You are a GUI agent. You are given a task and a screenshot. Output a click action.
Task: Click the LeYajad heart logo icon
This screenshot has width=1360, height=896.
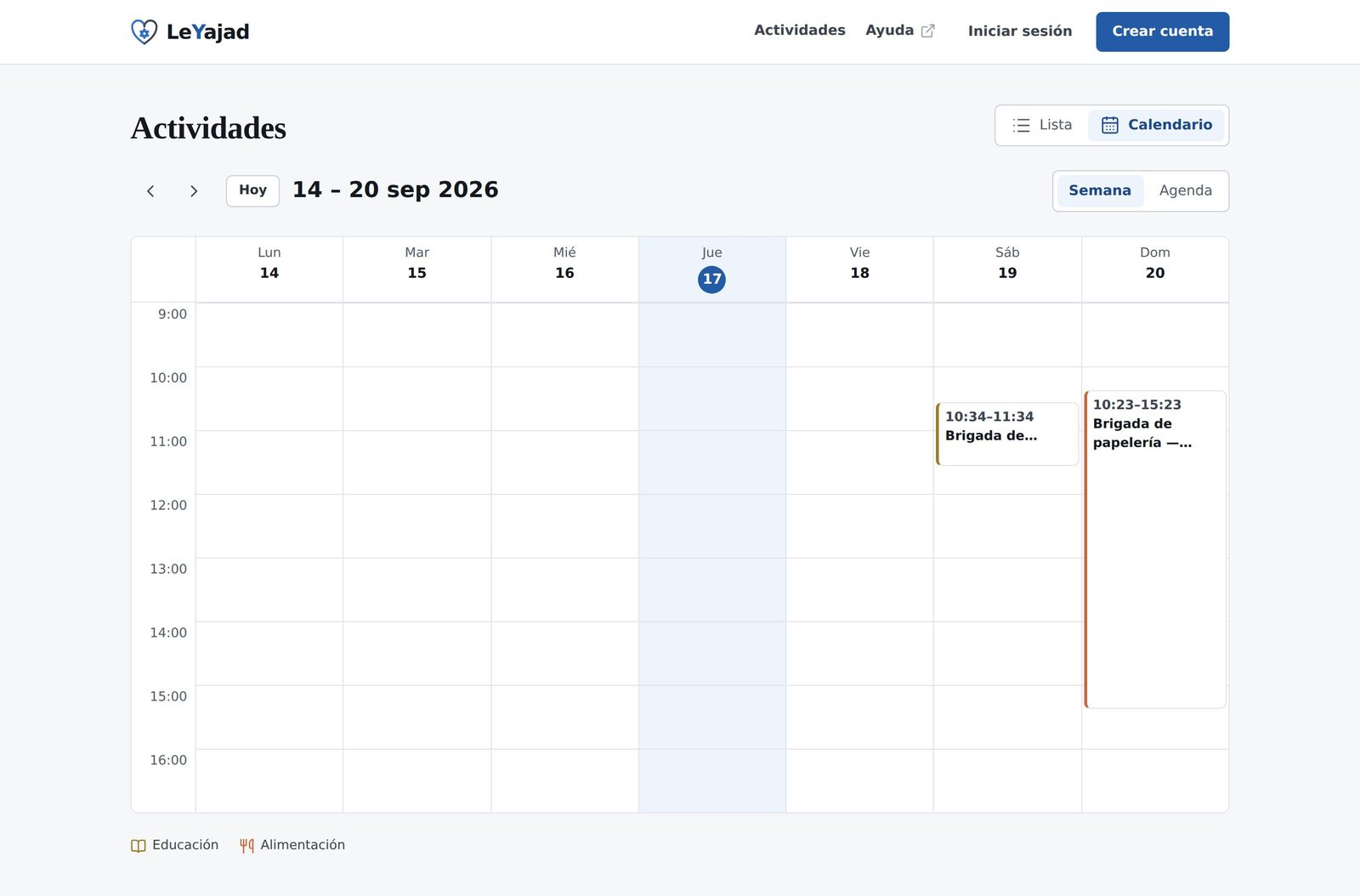pos(144,31)
